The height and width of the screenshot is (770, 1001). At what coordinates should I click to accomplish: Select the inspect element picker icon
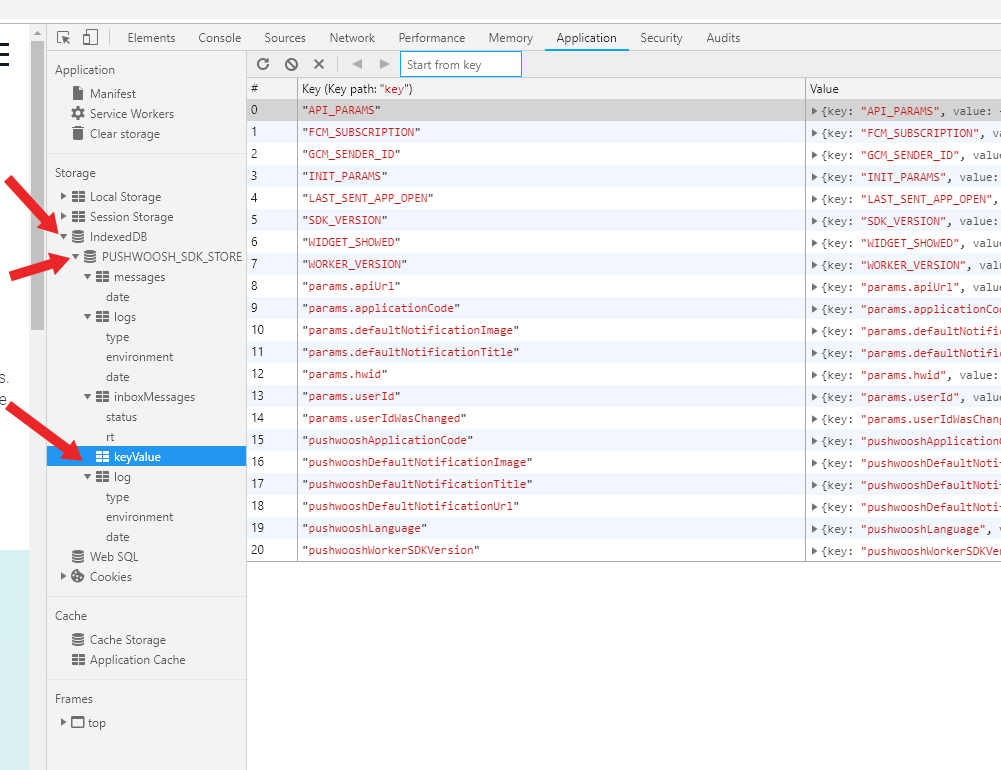pyautogui.click(x=63, y=38)
